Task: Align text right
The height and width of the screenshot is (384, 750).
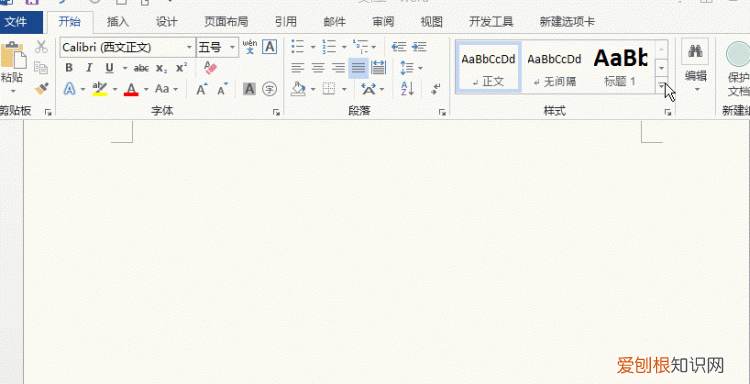Action: (x=339, y=68)
